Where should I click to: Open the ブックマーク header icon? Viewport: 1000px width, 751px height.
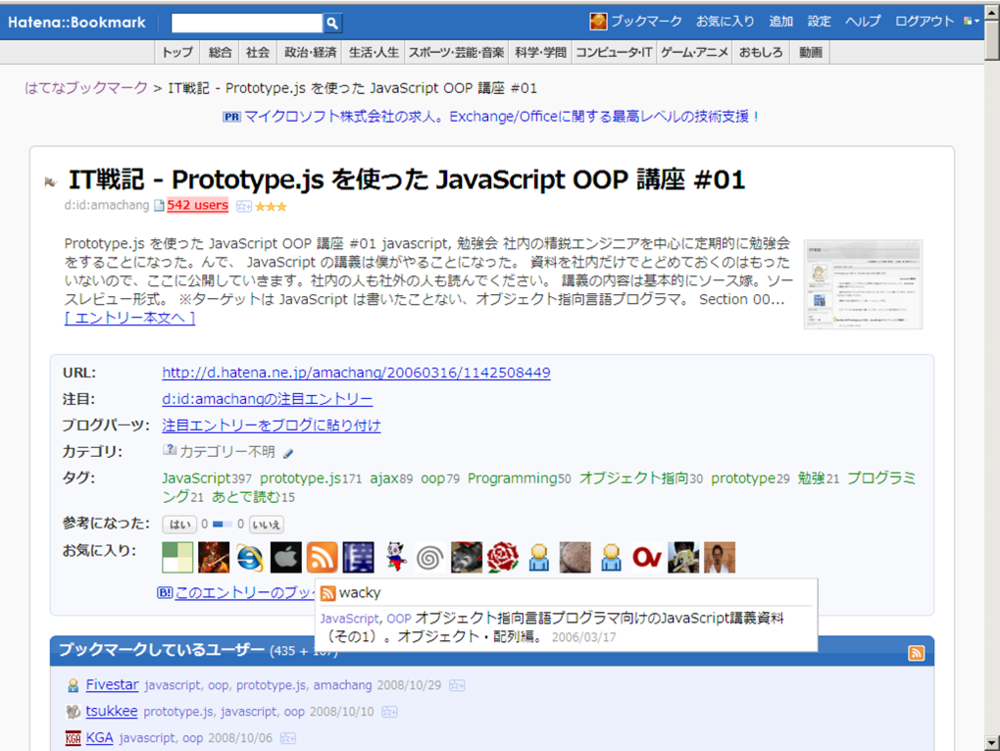point(598,22)
